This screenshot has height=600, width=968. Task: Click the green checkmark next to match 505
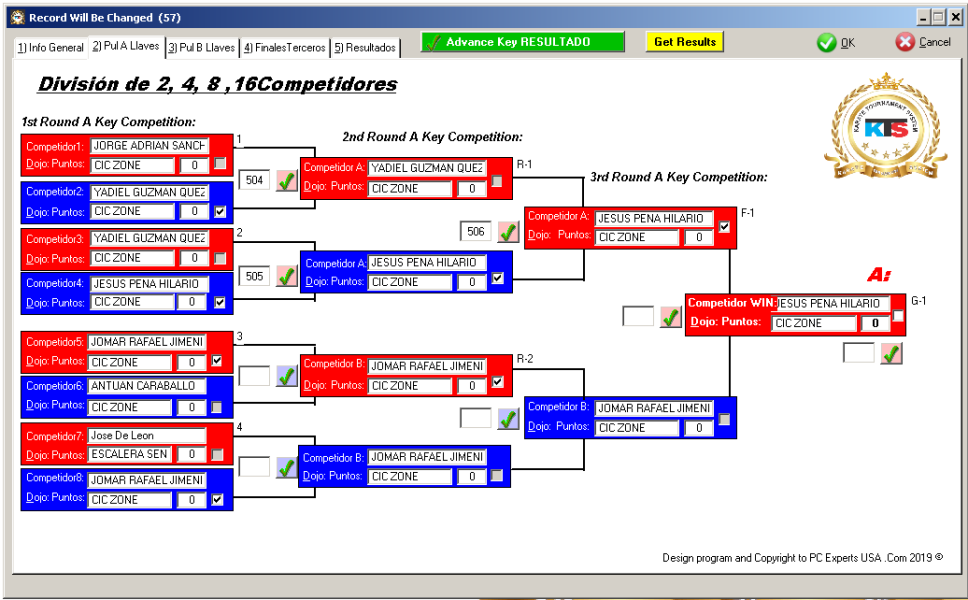tap(286, 277)
